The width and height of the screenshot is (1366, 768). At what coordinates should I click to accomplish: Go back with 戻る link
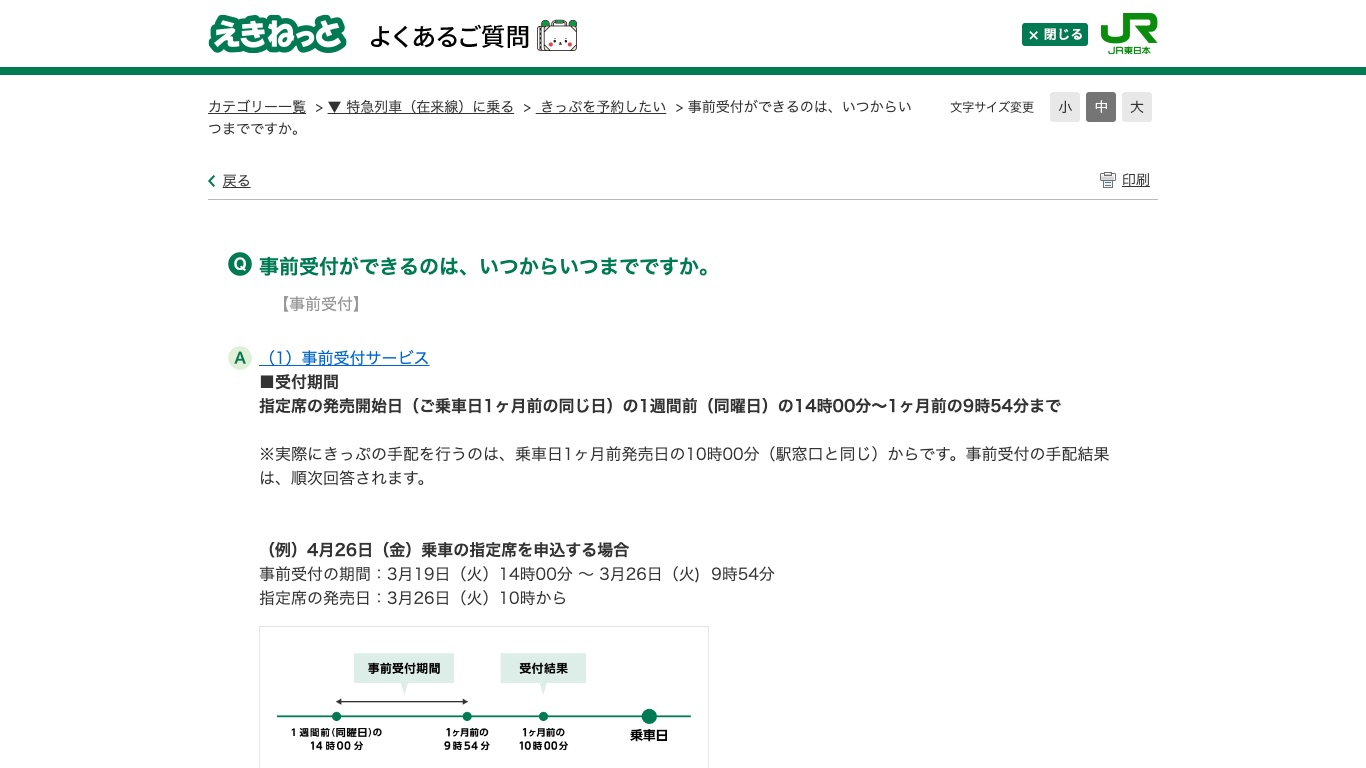click(x=236, y=181)
